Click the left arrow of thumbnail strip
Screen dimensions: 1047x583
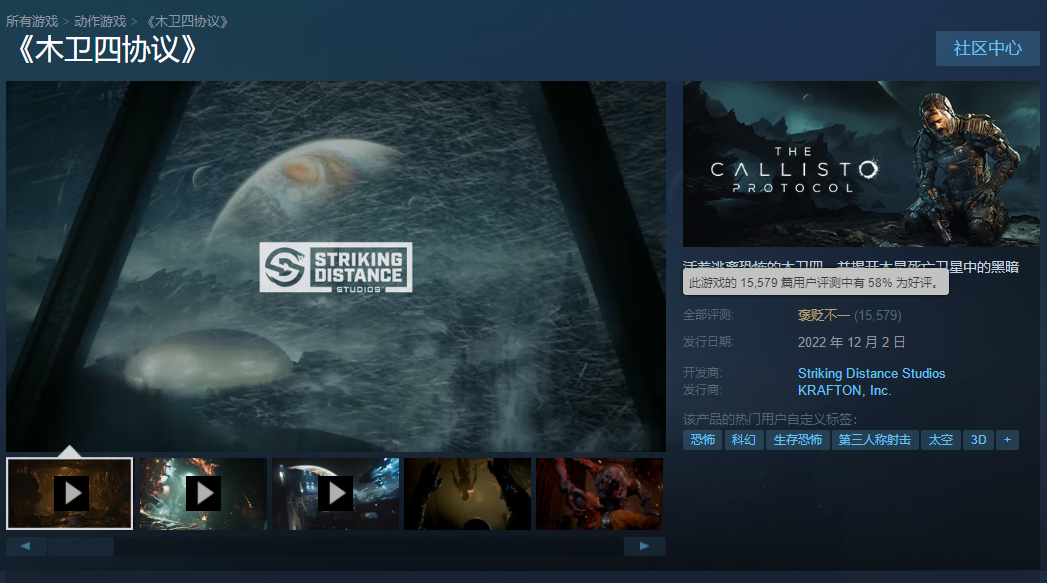point(26,546)
